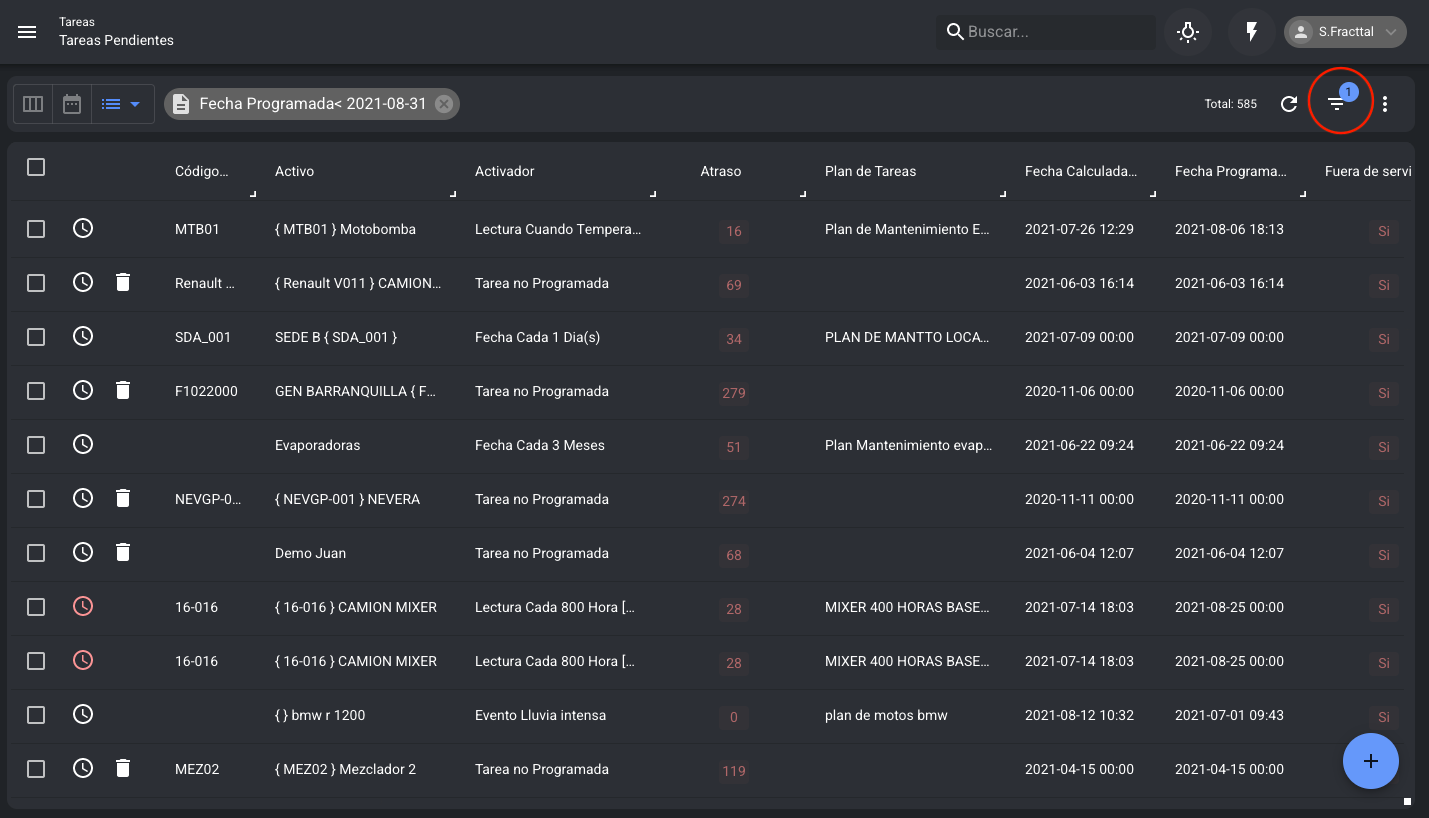This screenshot has height=818, width=1429.
Task: Open the S.Fracttal user account dropdown
Action: point(1345,32)
